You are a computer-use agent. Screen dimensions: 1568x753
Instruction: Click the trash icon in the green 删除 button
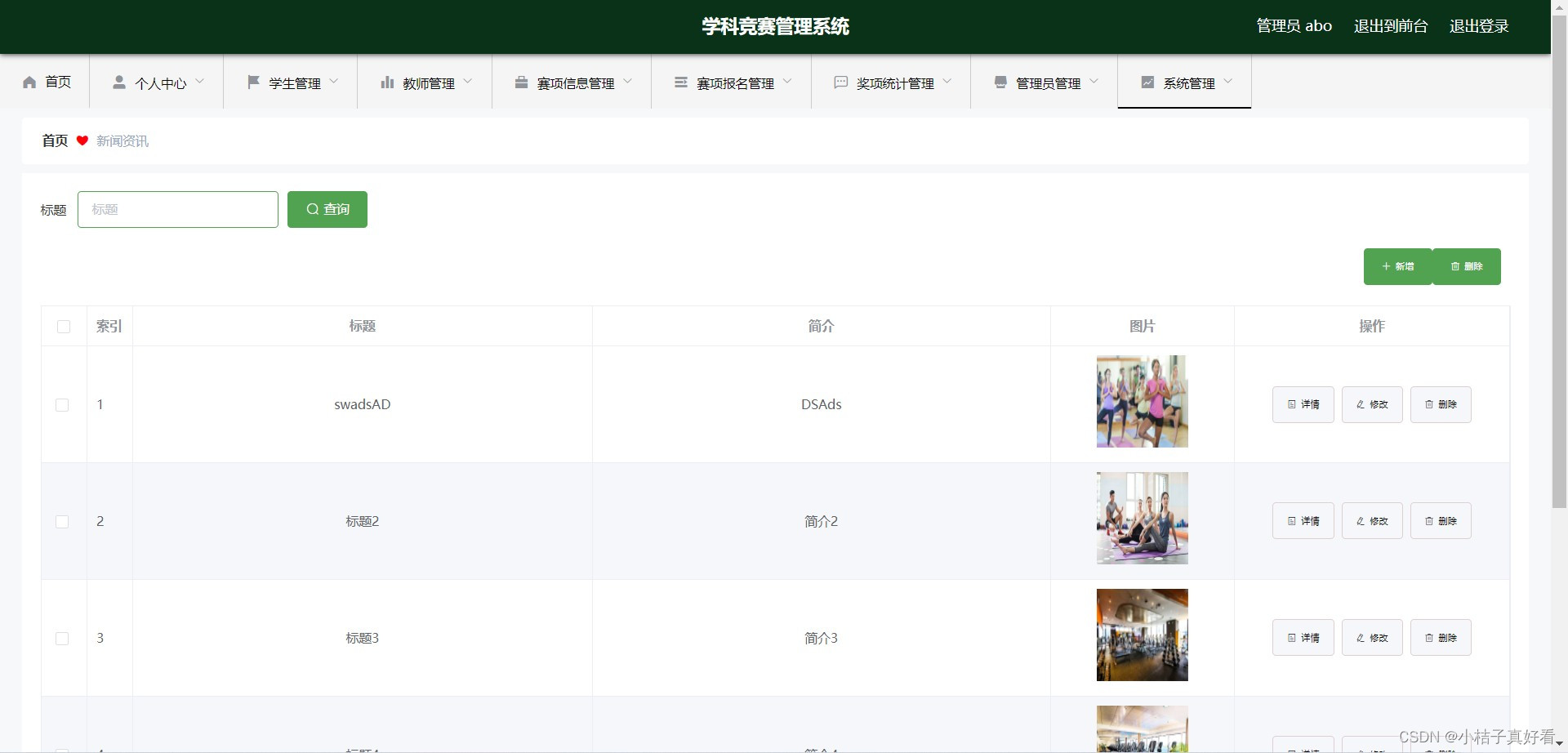1455,266
